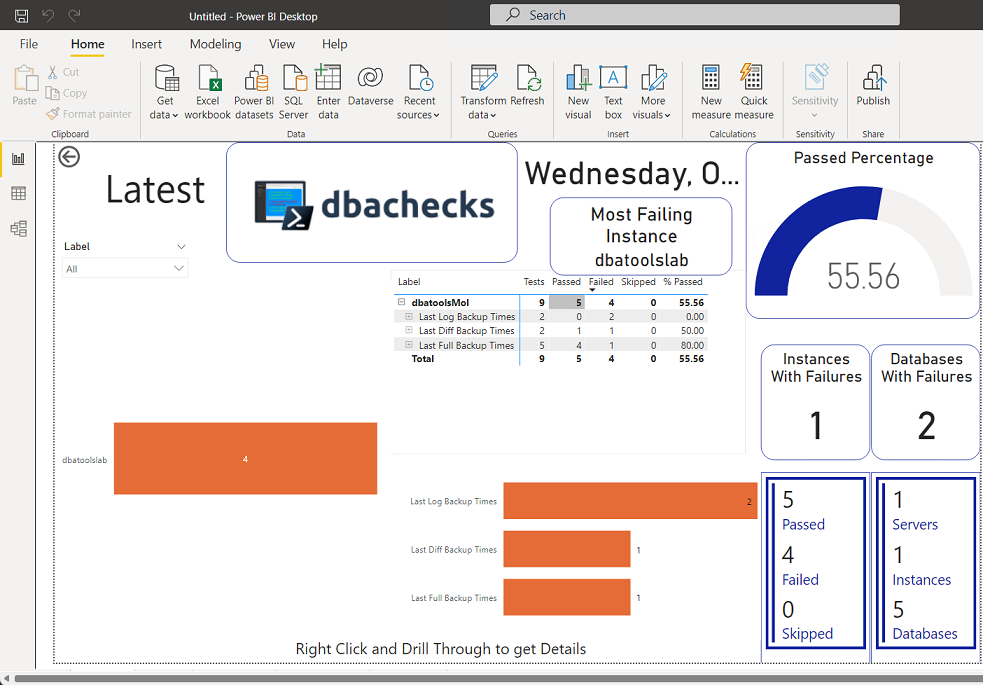The height and width of the screenshot is (685, 983).
Task: Click the highlighted Passed cell value 5
Action: pyautogui.click(x=567, y=303)
